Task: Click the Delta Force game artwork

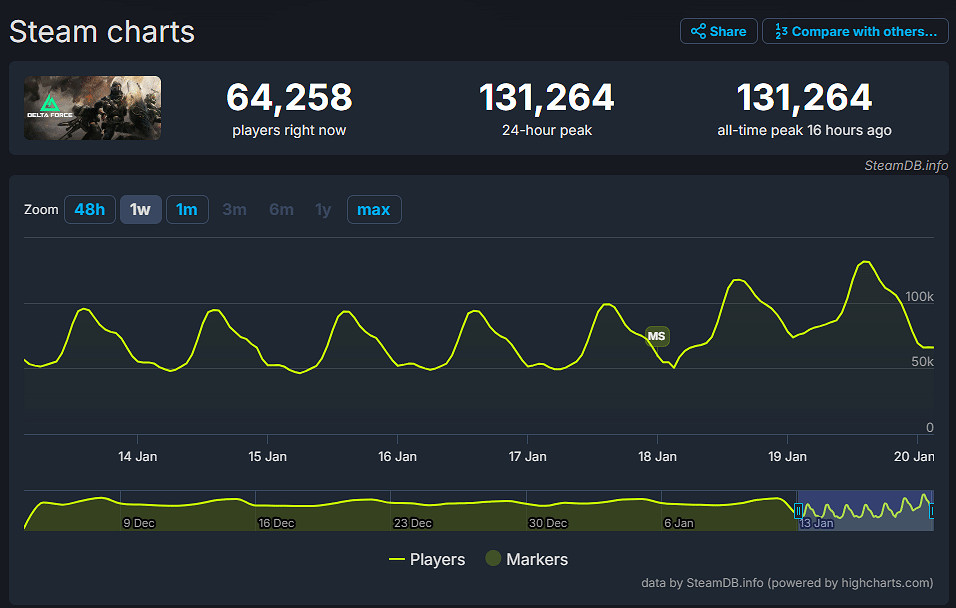Action: click(92, 108)
